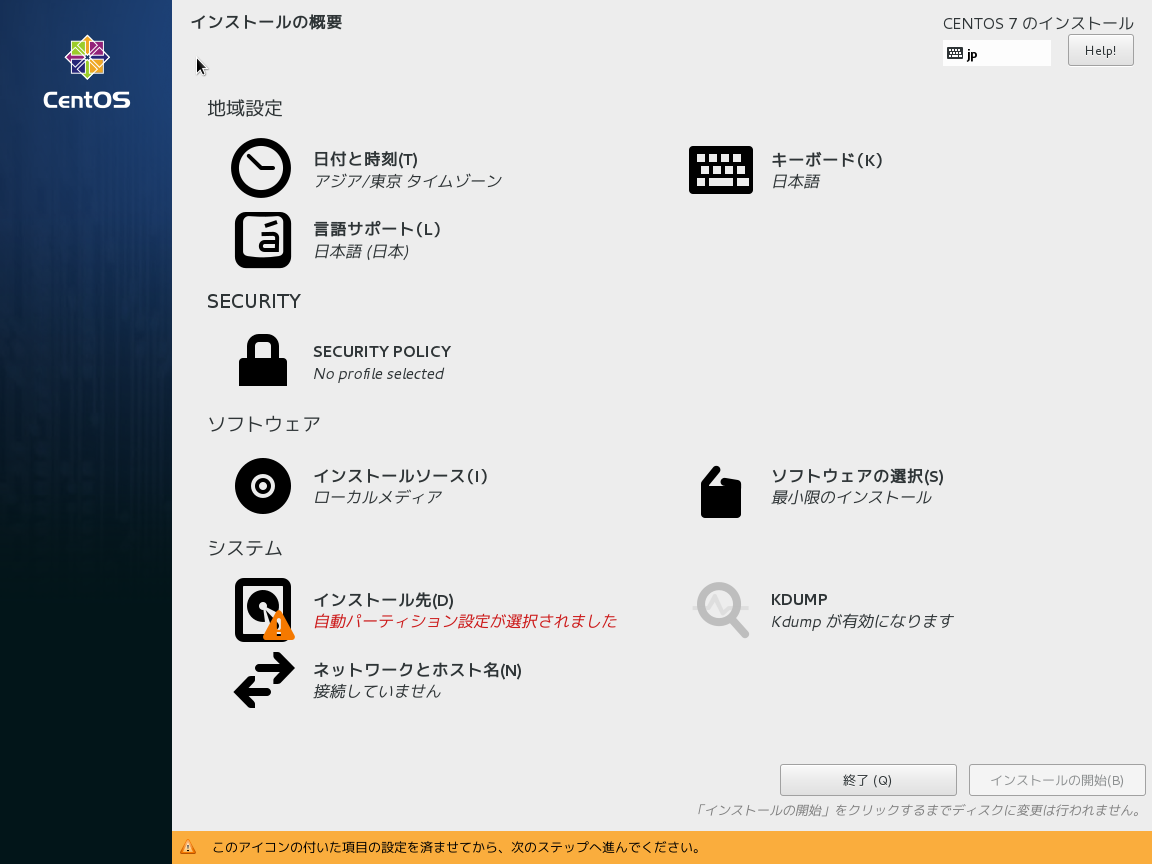
Task: Open the installation source disc icon
Action: click(263, 486)
